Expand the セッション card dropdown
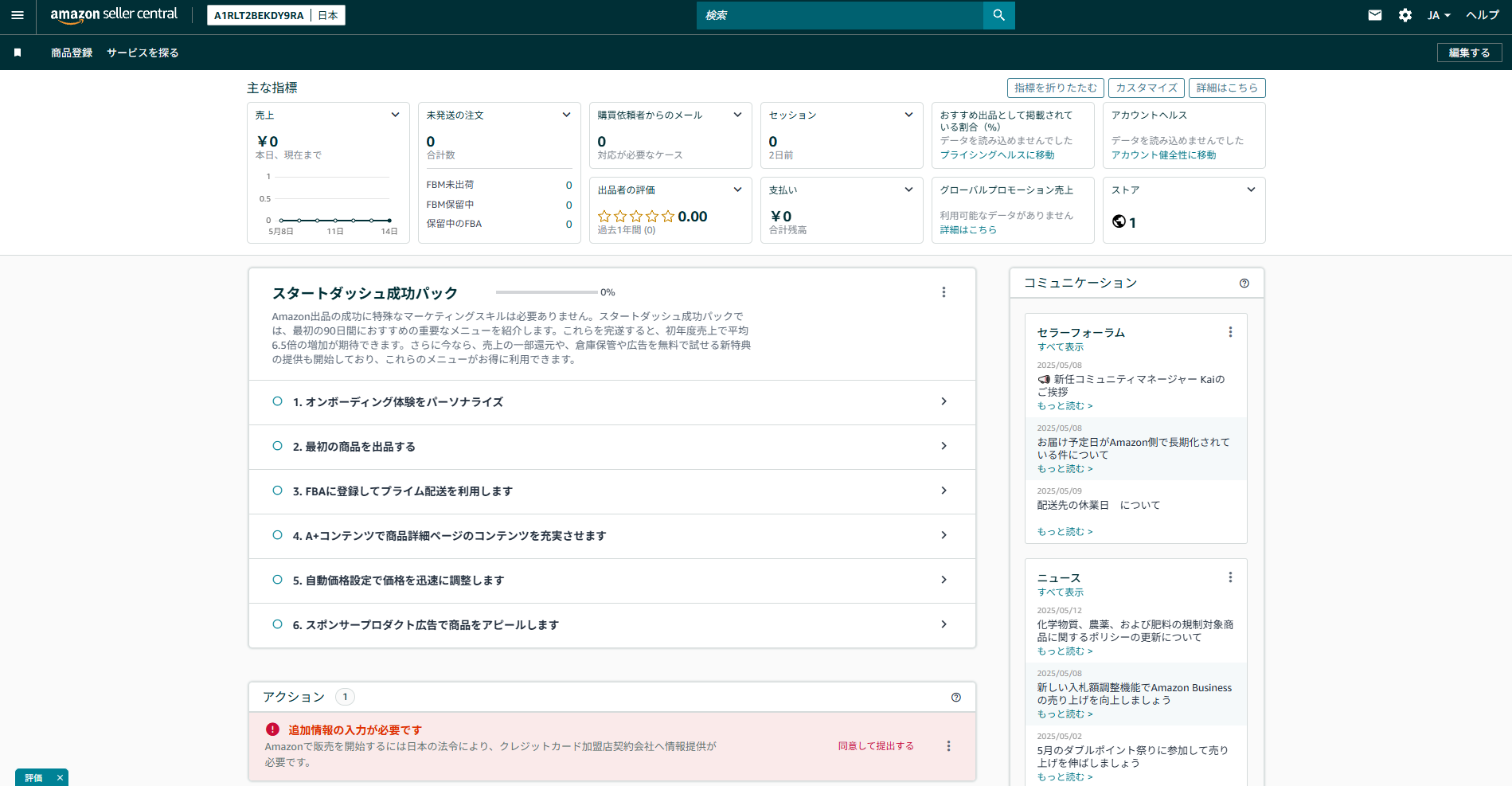The width and height of the screenshot is (1512, 786). click(908, 115)
